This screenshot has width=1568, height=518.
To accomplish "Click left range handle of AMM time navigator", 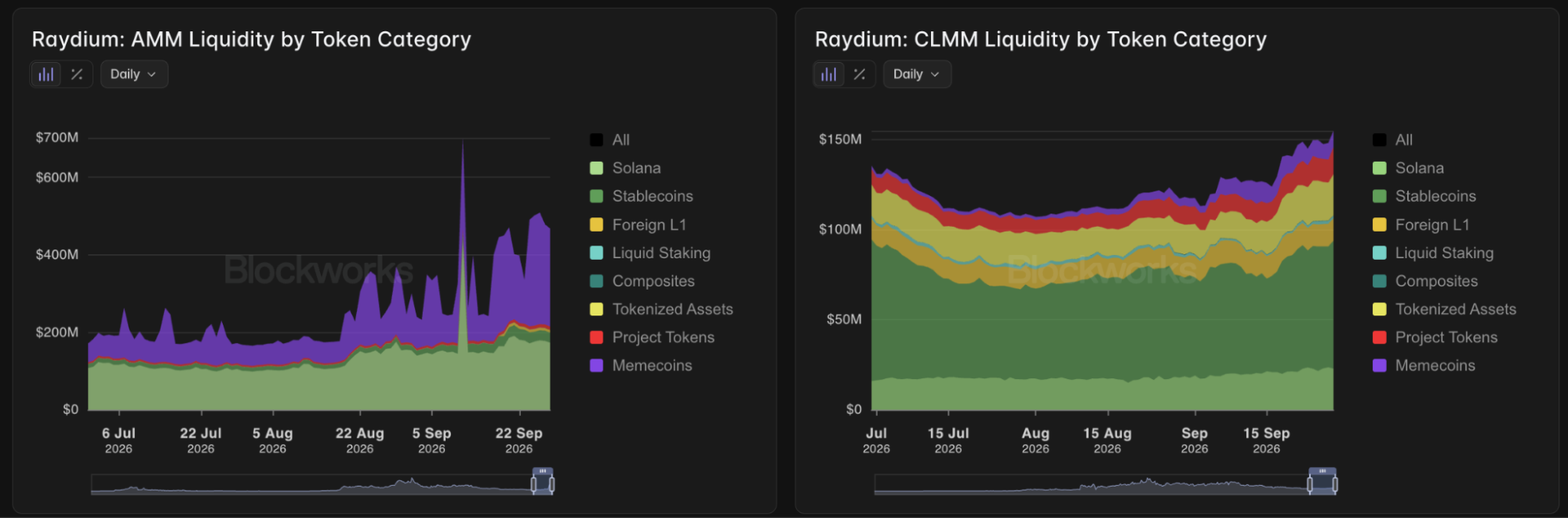I will pyautogui.click(x=534, y=484).
